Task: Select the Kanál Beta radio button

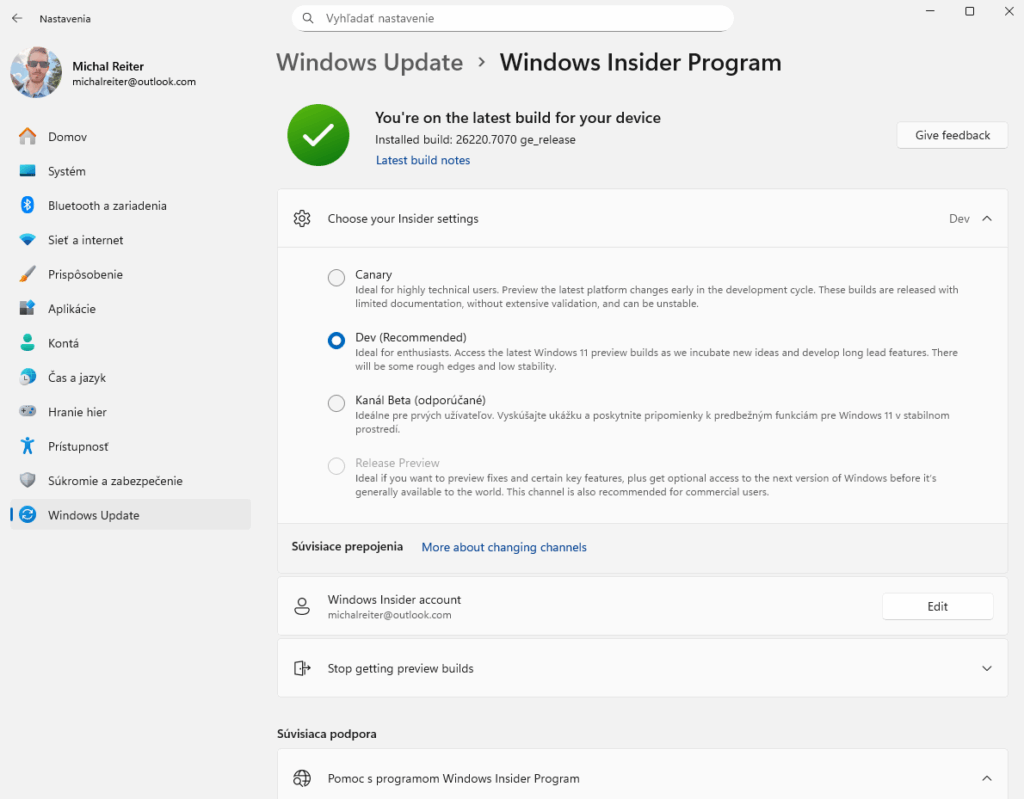Action: pos(336,403)
